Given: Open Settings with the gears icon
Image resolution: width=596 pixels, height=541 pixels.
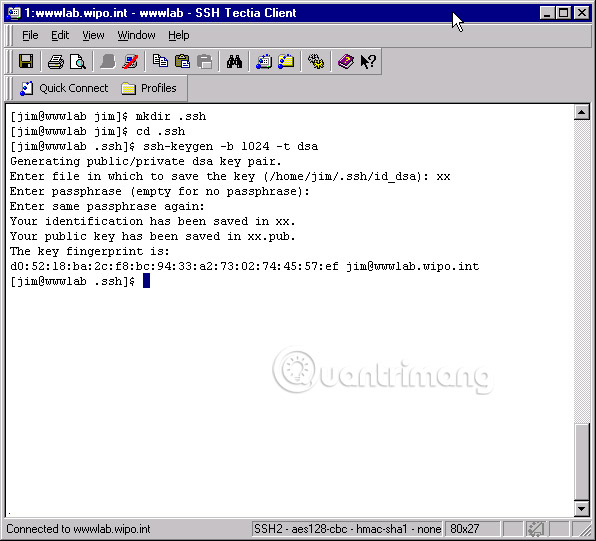Looking at the screenshot, I should [x=316, y=61].
